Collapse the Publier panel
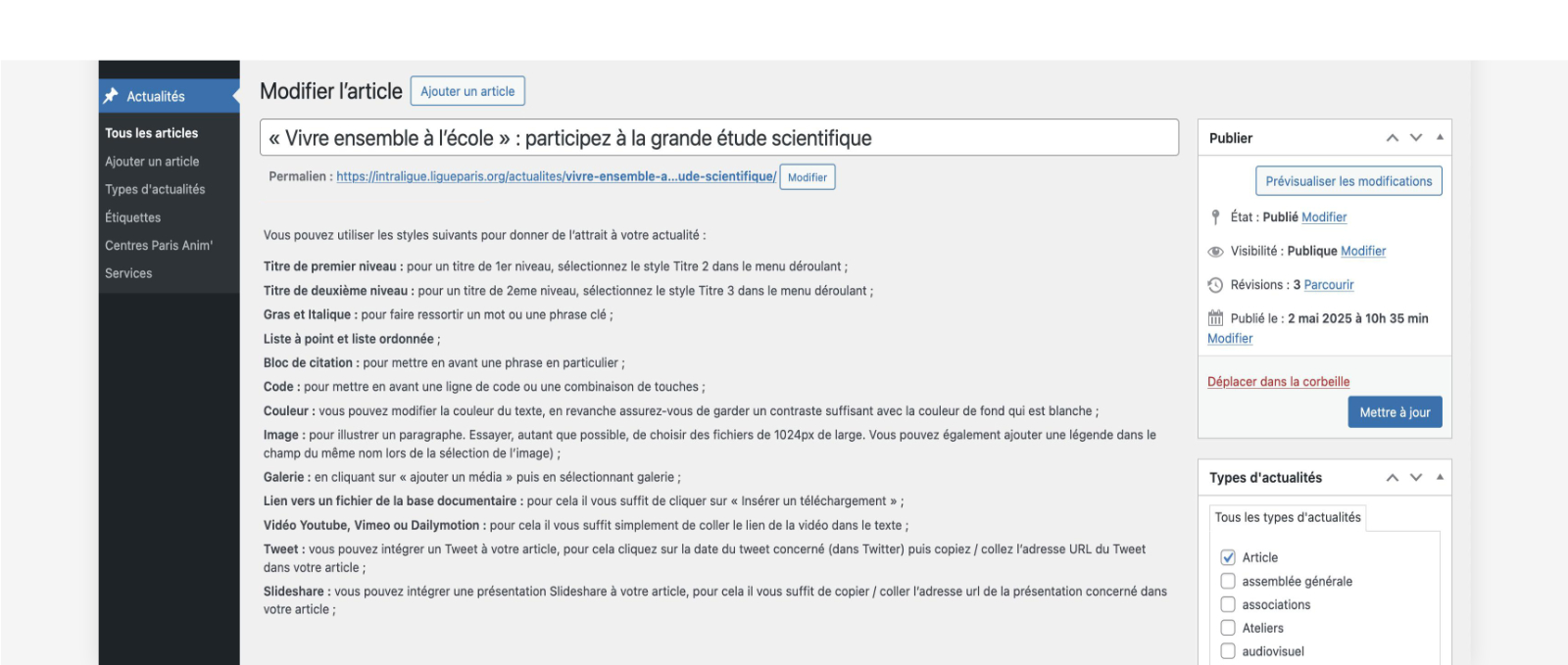 1440,137
